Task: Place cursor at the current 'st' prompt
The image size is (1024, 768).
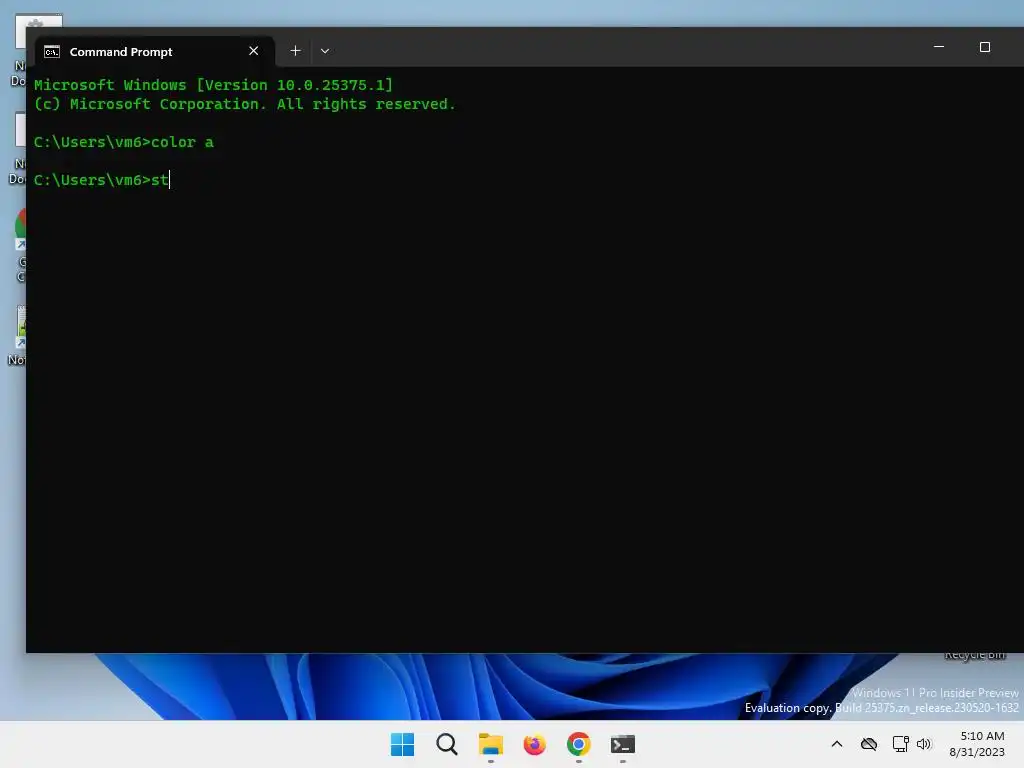Action: click(x=102, y=180)
